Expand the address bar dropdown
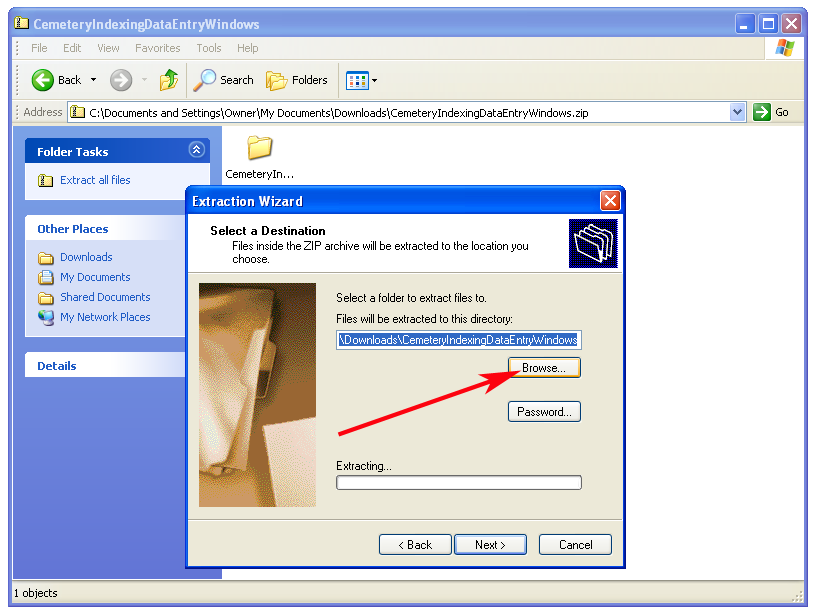Viewport: 814px width, 613px height. pyautogui.click(x=737, y=112)
